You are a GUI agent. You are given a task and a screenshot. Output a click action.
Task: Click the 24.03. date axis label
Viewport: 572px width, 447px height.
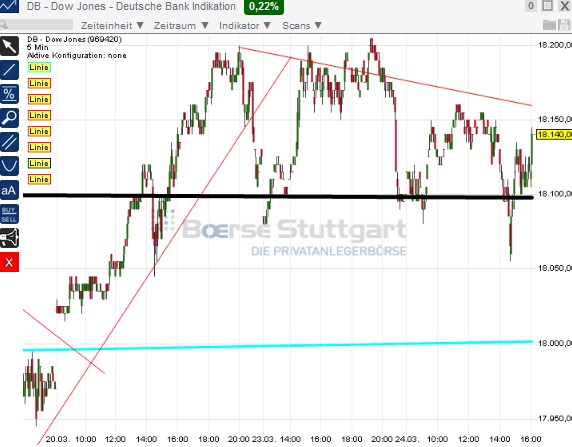(x=407, y=439)
